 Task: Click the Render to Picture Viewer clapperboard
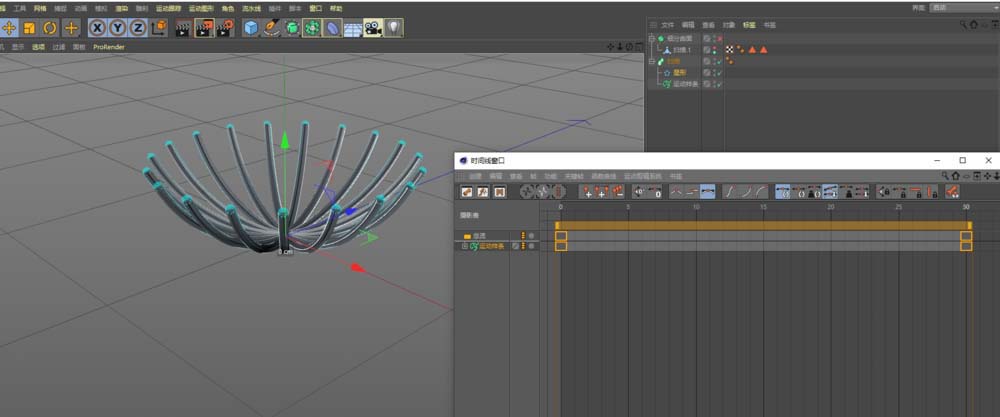204,28
